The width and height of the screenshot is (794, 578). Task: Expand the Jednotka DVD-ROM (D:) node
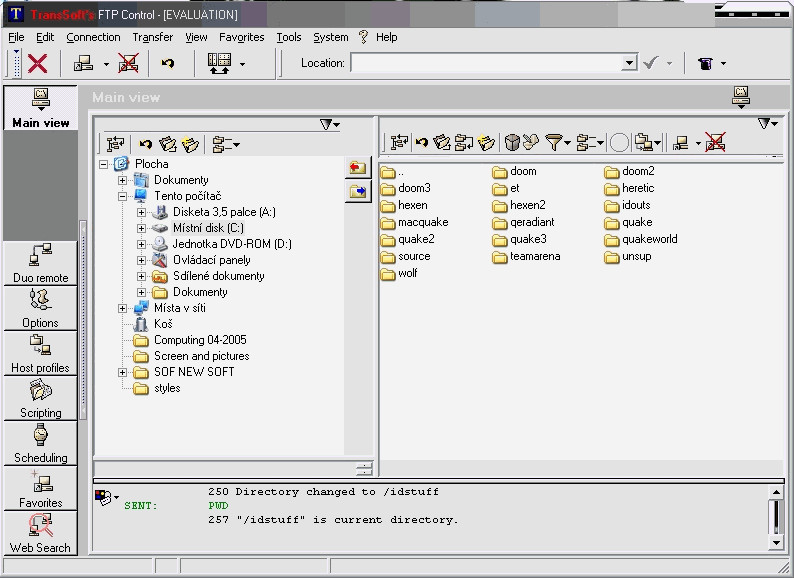pos(141,244)
